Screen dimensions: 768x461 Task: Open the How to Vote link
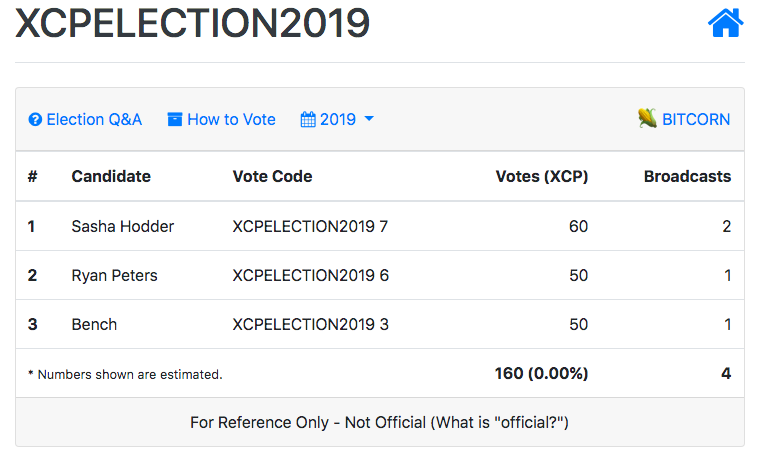[x=221, y=119]
